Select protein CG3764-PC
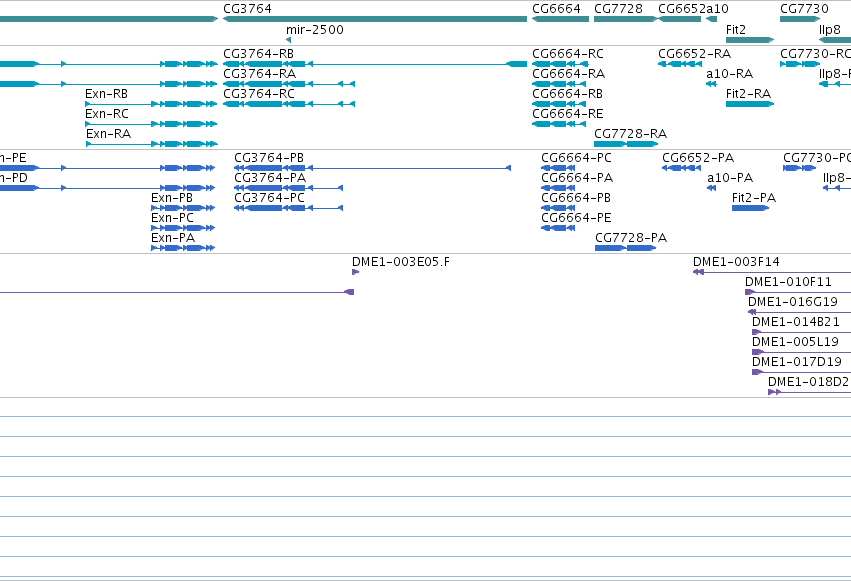Viewport: 851px width, 581px height. click(x=289, y=208)
